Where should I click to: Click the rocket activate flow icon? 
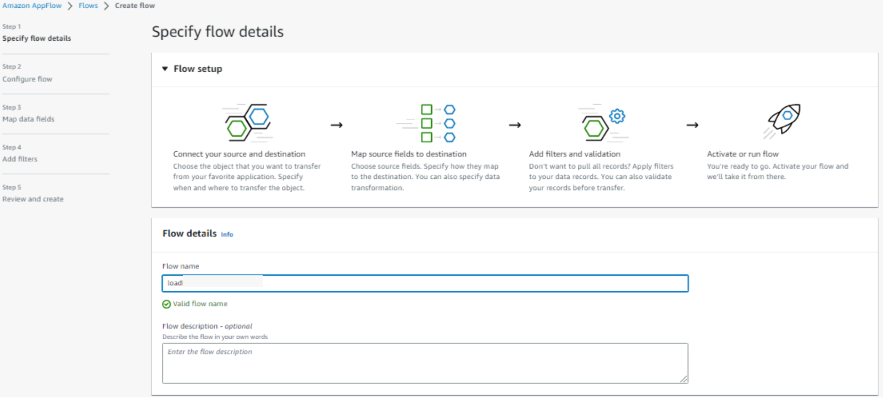[782, 121]
